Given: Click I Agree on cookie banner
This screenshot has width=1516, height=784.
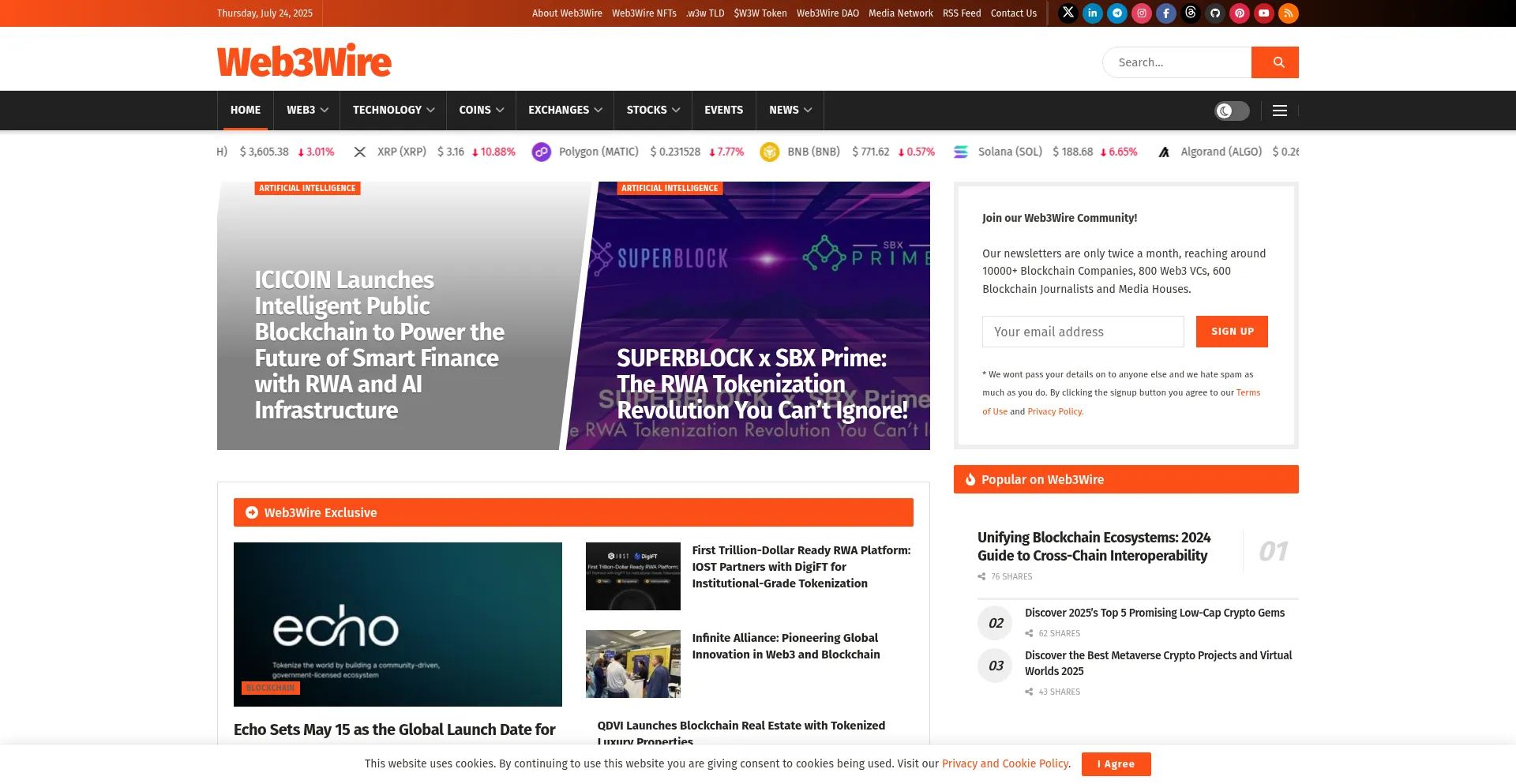Looking at the screenshot, I should [1116, 764].
